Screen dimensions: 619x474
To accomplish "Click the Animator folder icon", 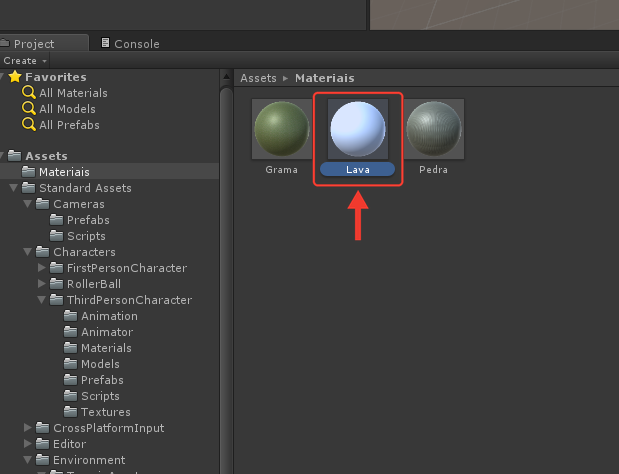I will pos(71,332).
